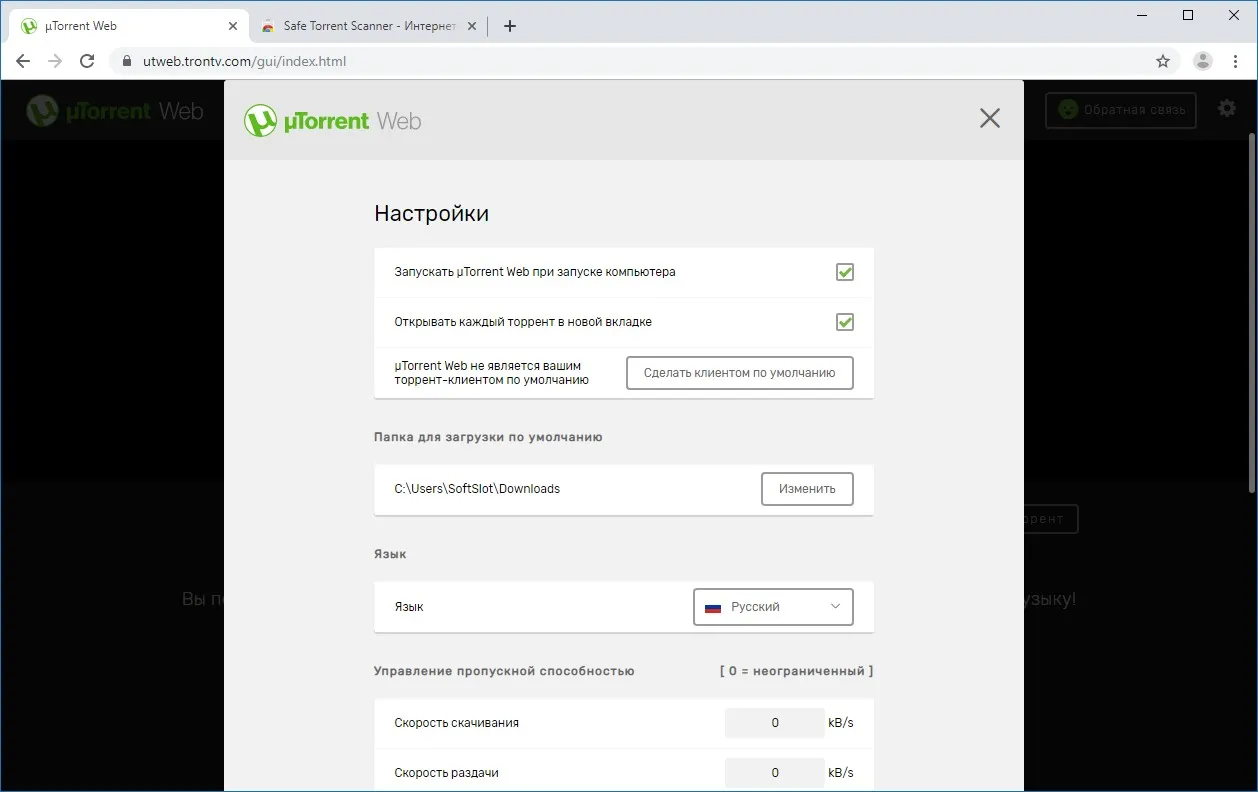
Task: Open a new browser tab with plus icon
Action: pos(510,26)
